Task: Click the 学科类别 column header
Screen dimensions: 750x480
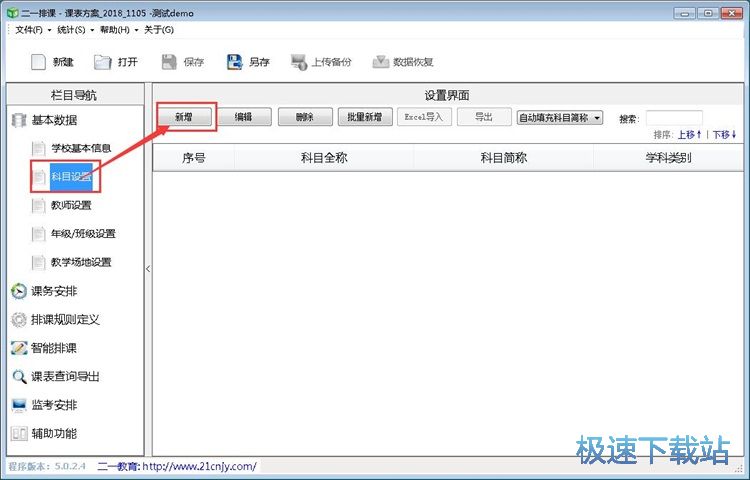Action: tap(668, 158)
